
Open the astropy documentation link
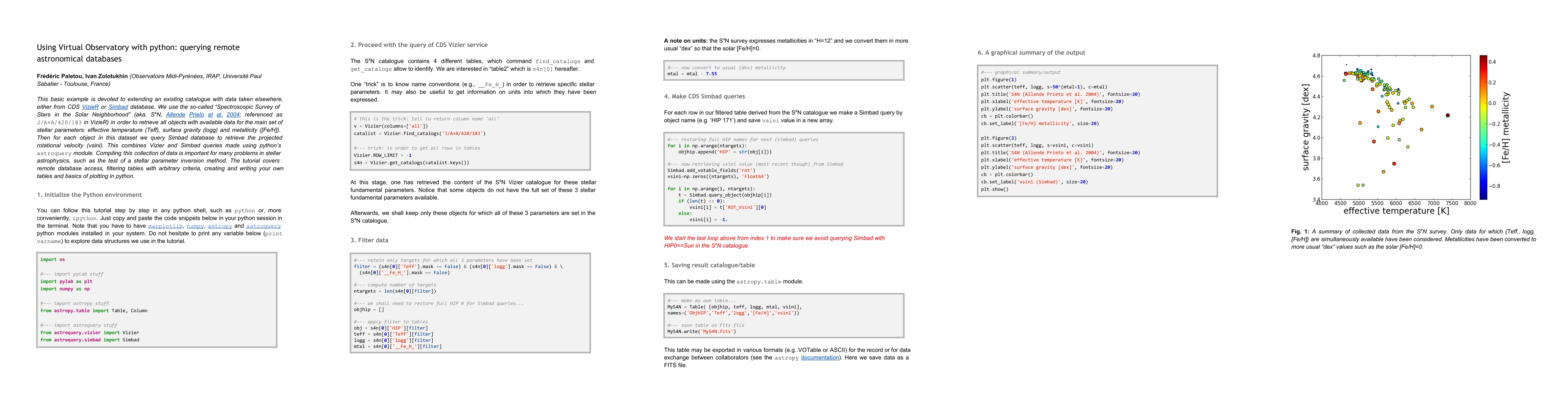pyautogui.click(x=819, y=358)
